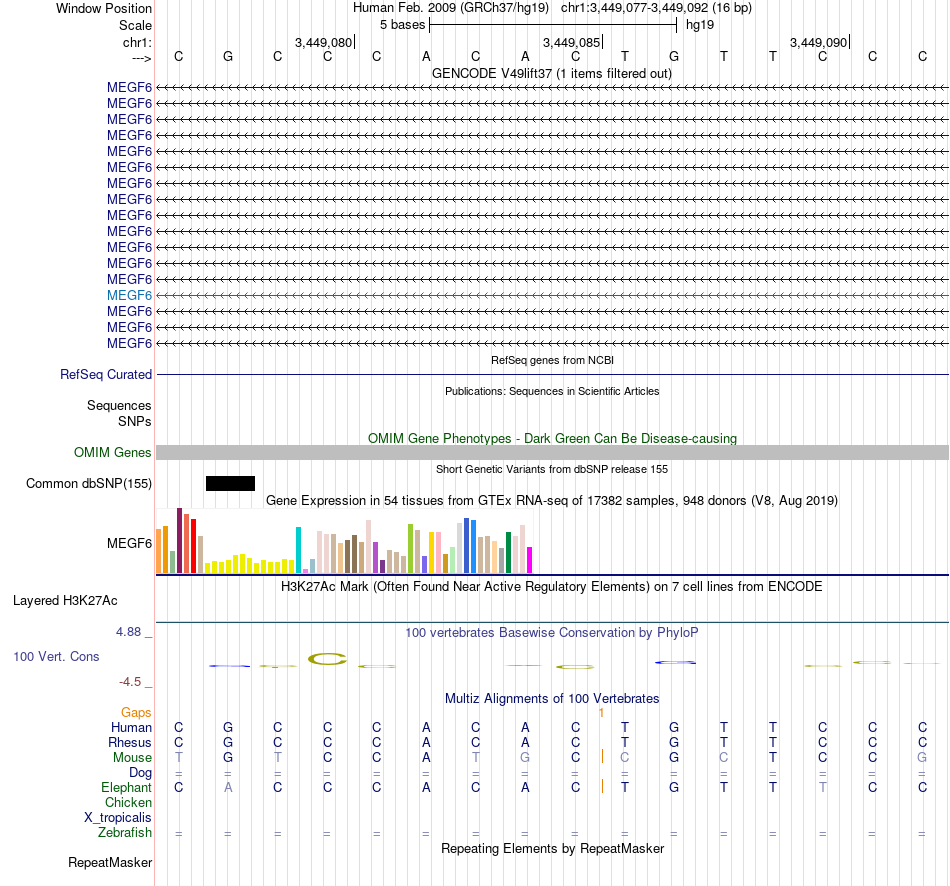The image size is (950, 886).
Task: Click the '5 bases' scale label
Action: (402, 25)
